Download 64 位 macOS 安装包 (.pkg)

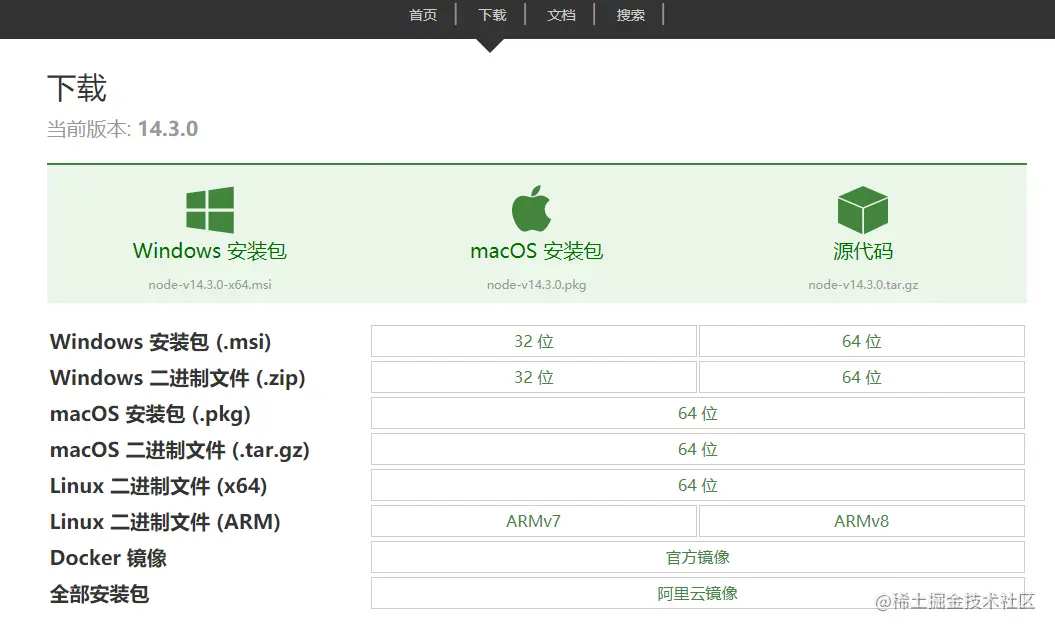[x=698, y=413]
